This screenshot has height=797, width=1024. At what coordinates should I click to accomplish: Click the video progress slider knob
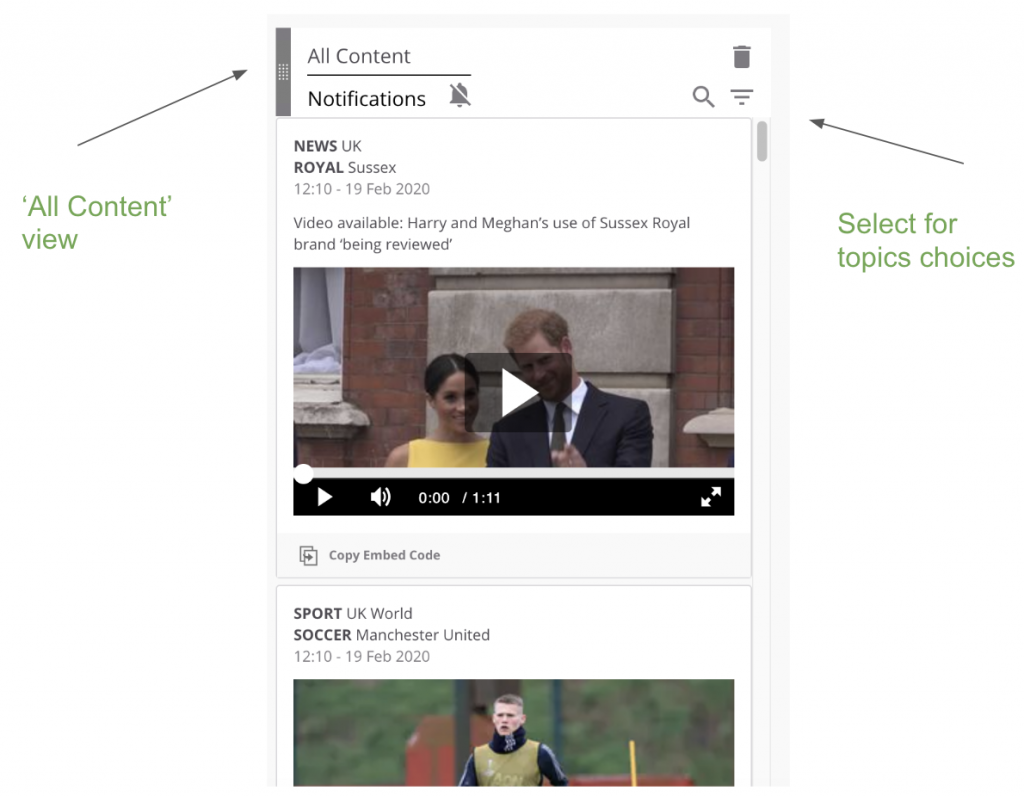[303, 474]
